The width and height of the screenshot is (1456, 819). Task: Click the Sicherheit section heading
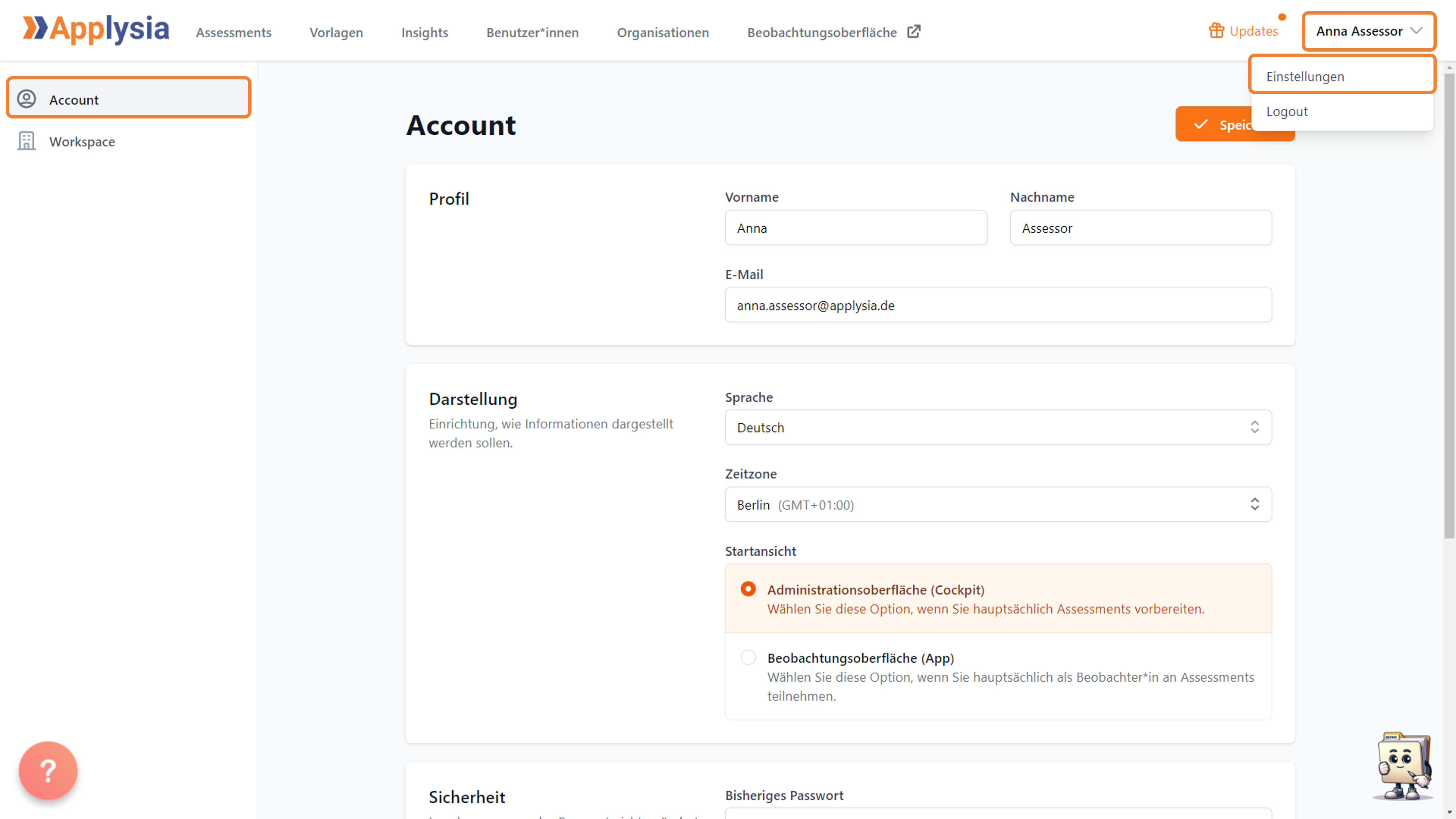click(467, 797)
